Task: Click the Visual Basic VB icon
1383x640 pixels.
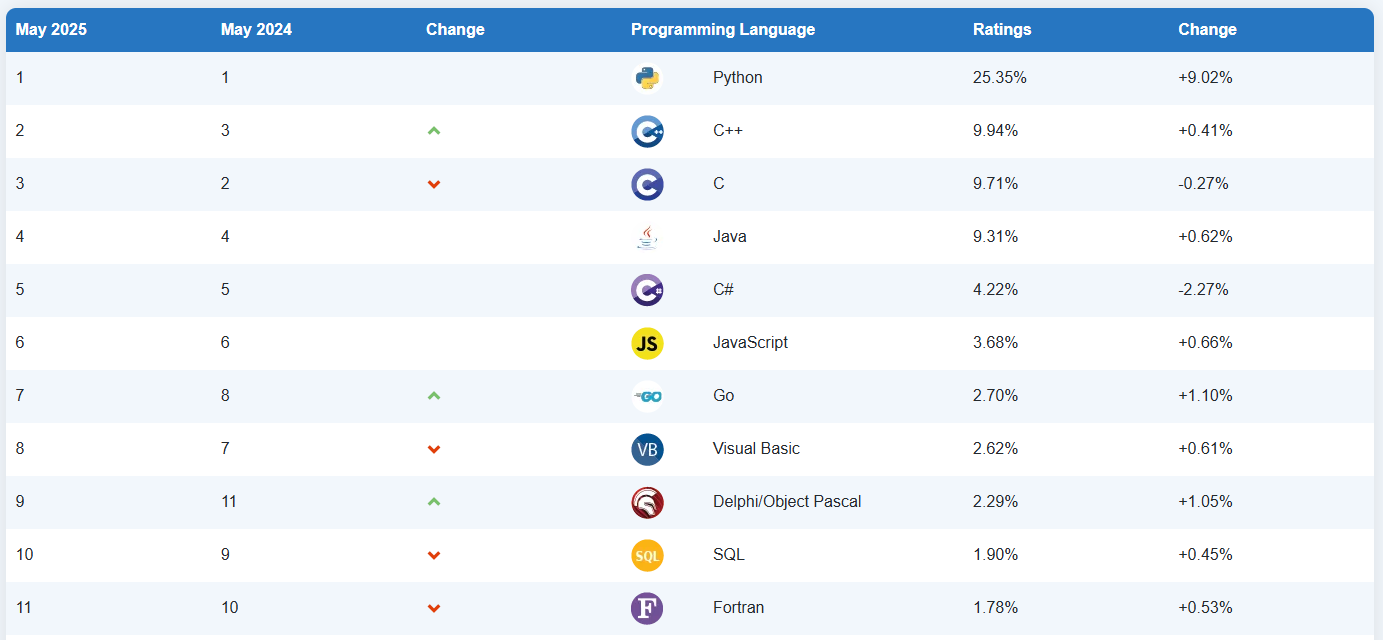Action: point(647,449)
